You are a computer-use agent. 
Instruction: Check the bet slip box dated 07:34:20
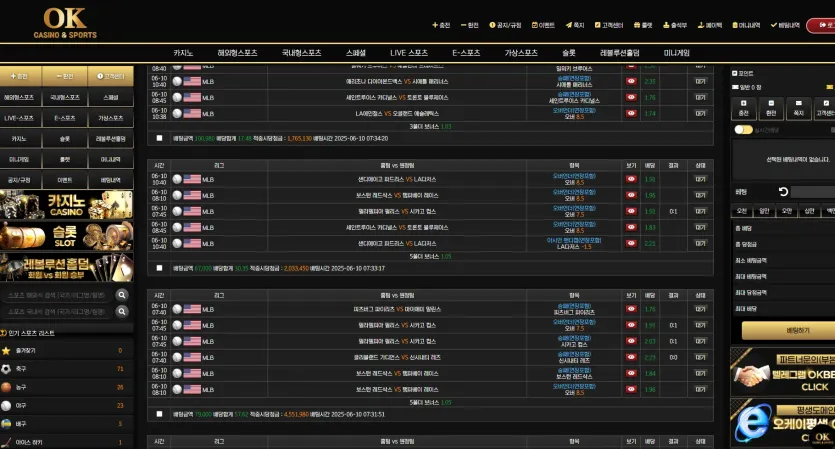point(159,138)
